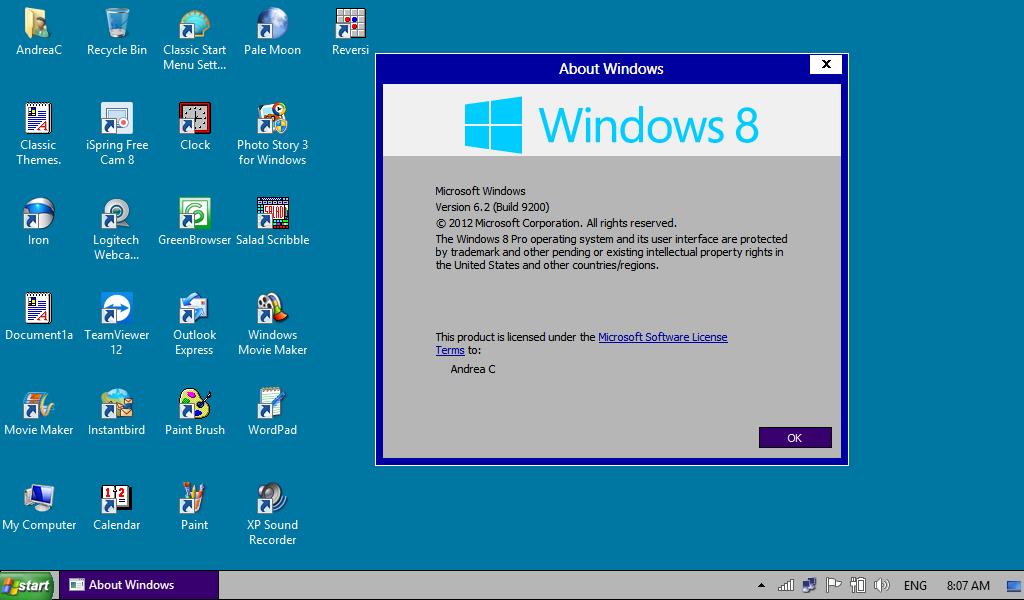Open the Iron browser shortcut
1024x600 pixels.
point(39,213)
